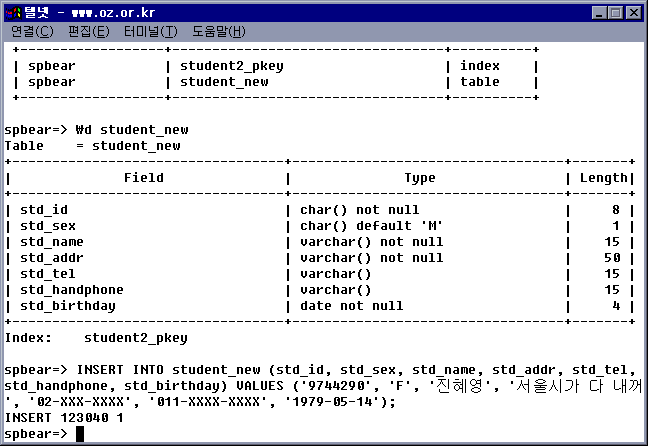This screenshot has height=446, width=648.
Task: Open the 도움말(H) menu
Action: [218, 32]
